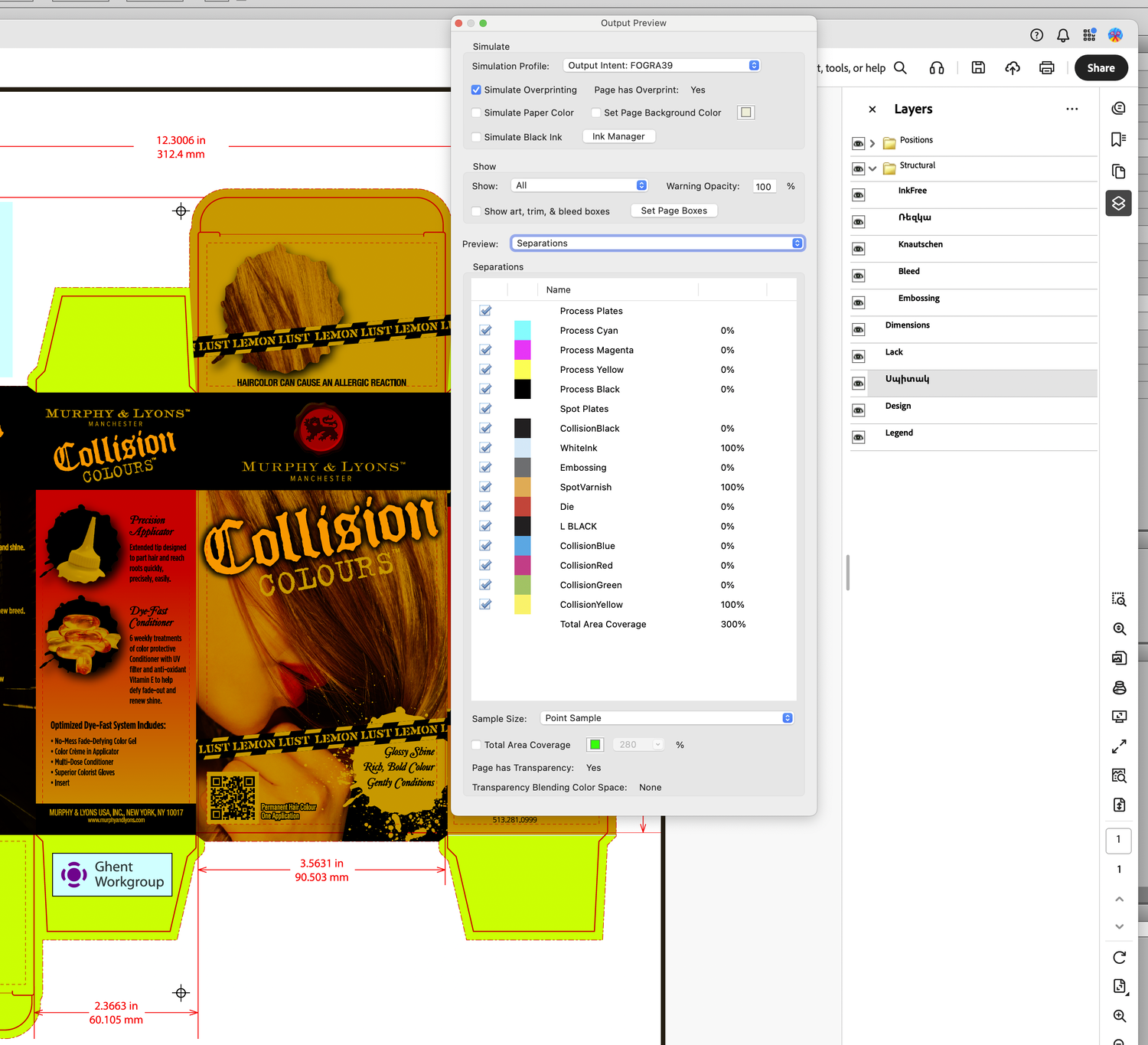Click the Set Page Background Color swatch
Screen dimensions: 1148x1045
coord(745,113)
